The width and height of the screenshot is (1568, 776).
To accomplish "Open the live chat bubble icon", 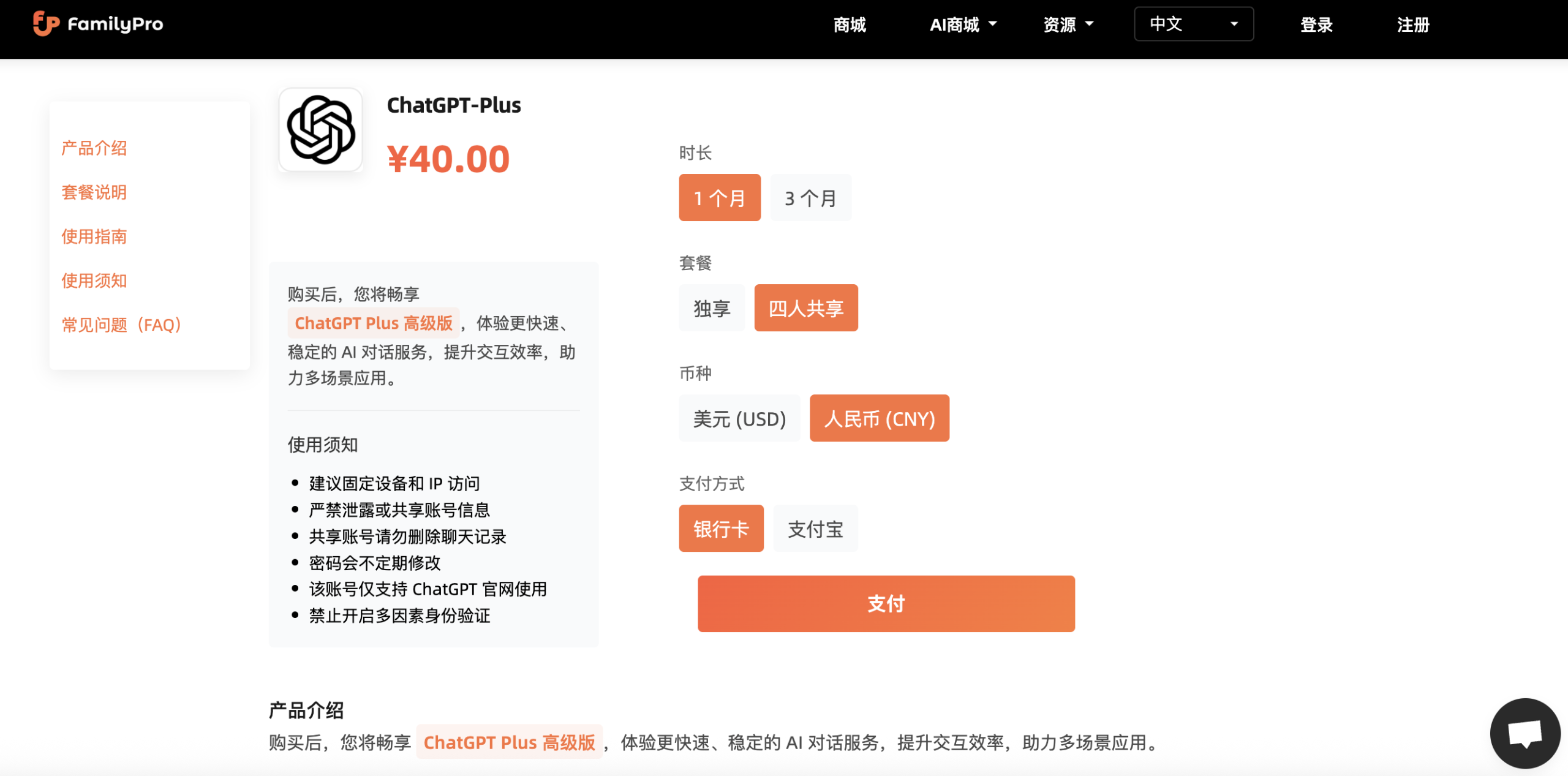I will click(x=1525, y=733).
